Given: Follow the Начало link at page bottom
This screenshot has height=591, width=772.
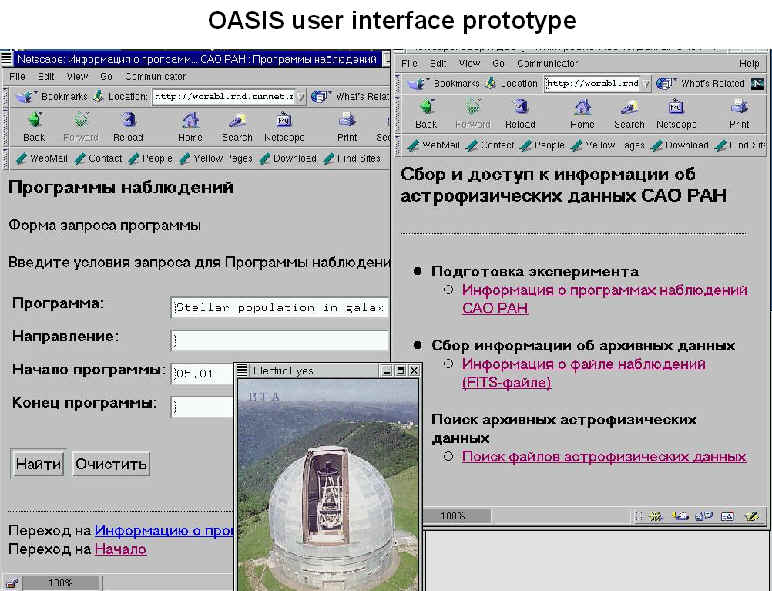Looking at the screenshot, I should (121, 549).
